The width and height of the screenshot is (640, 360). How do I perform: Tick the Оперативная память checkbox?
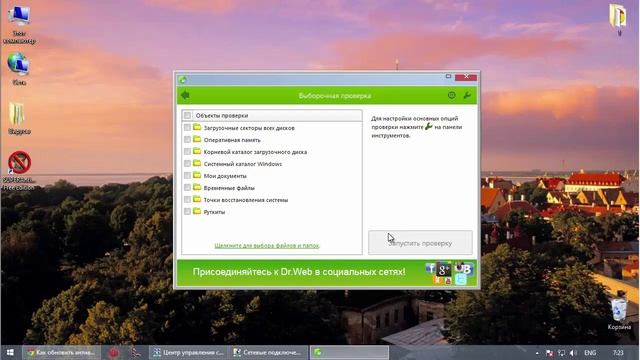pos(187,140)
